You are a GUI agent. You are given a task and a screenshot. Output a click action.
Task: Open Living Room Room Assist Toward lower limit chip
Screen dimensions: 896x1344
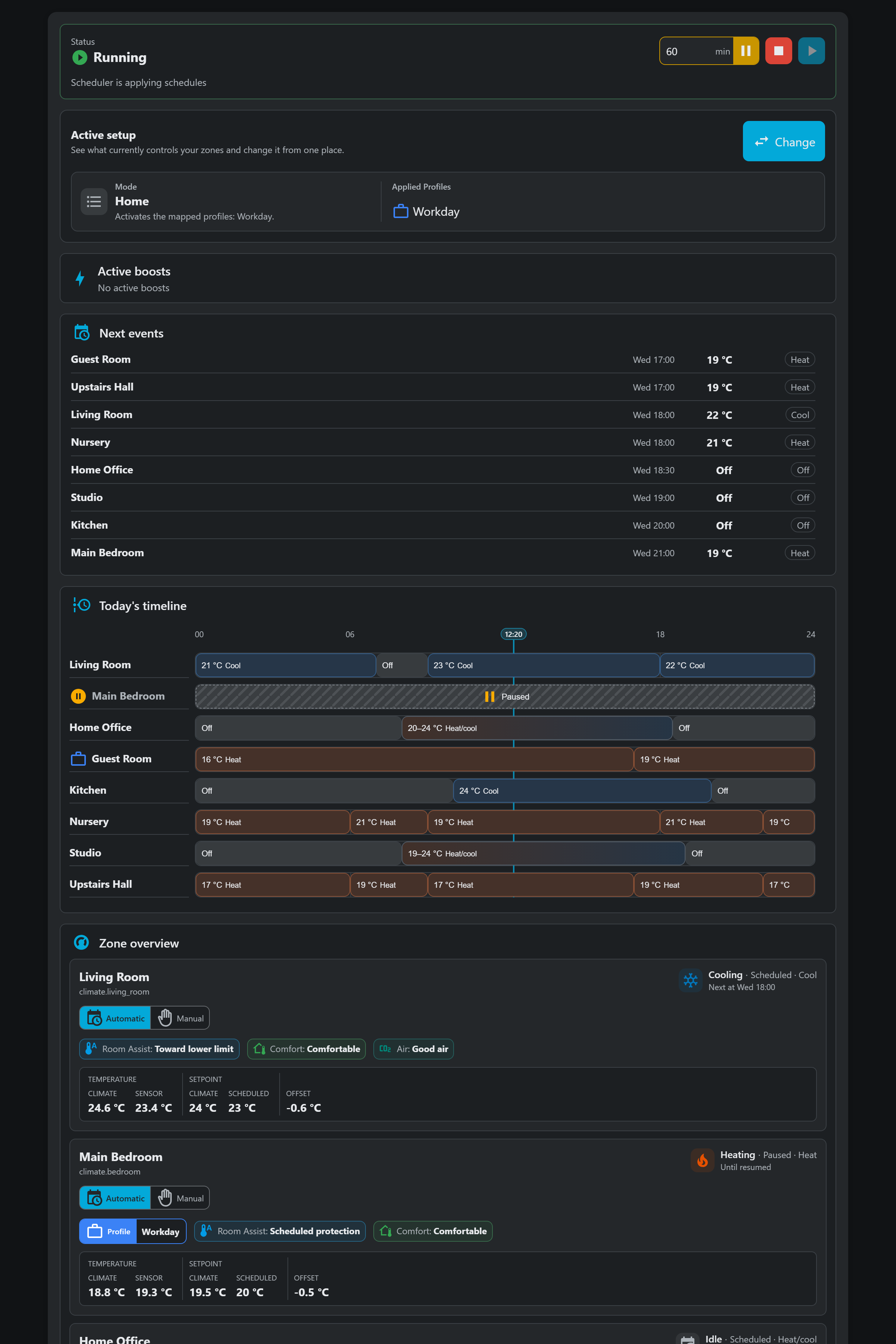tap(159, 1049)
